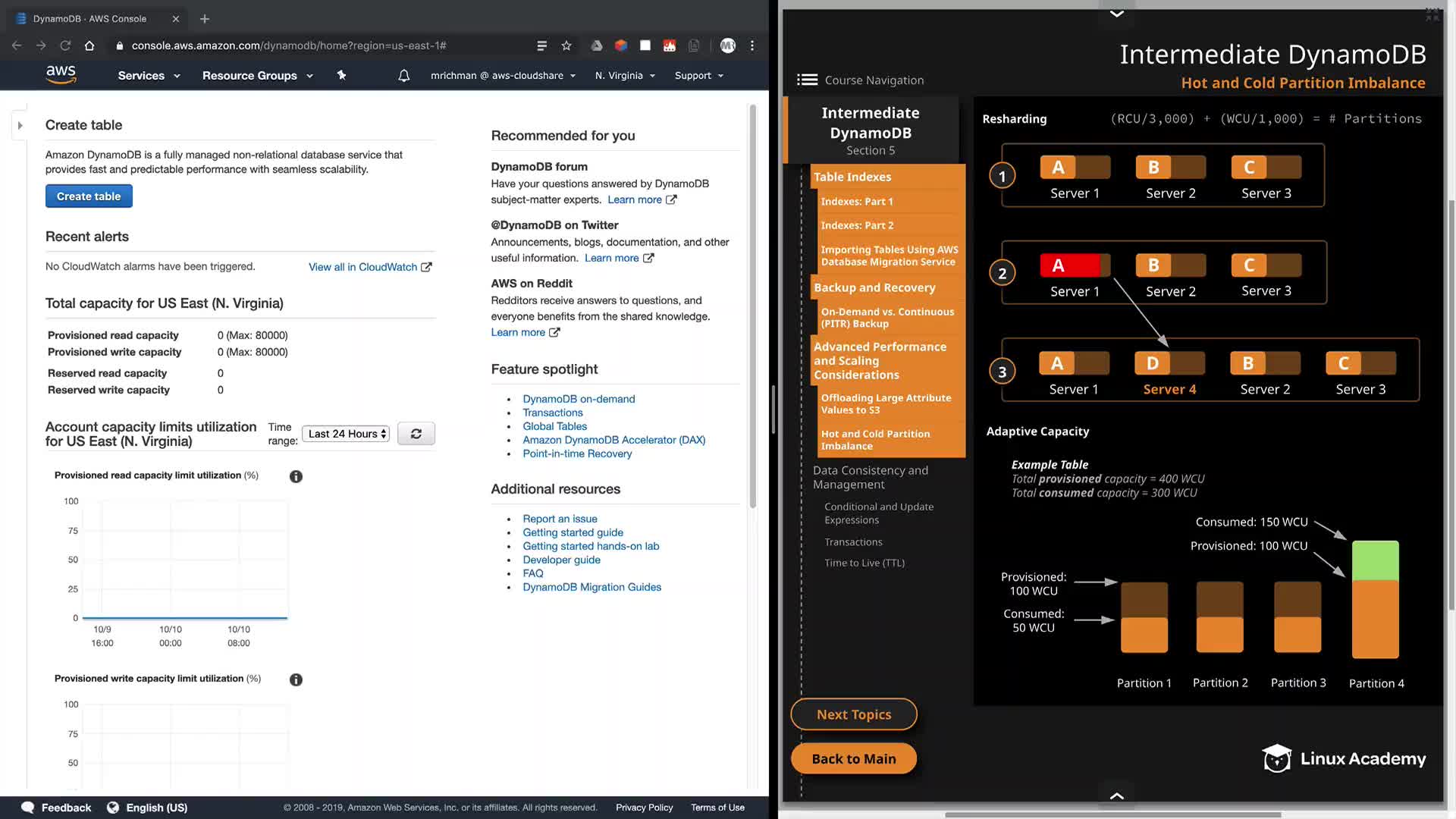Open the Time range Last 24 Hours dropdown
The image size is (1456, 819).
(346, 434)
